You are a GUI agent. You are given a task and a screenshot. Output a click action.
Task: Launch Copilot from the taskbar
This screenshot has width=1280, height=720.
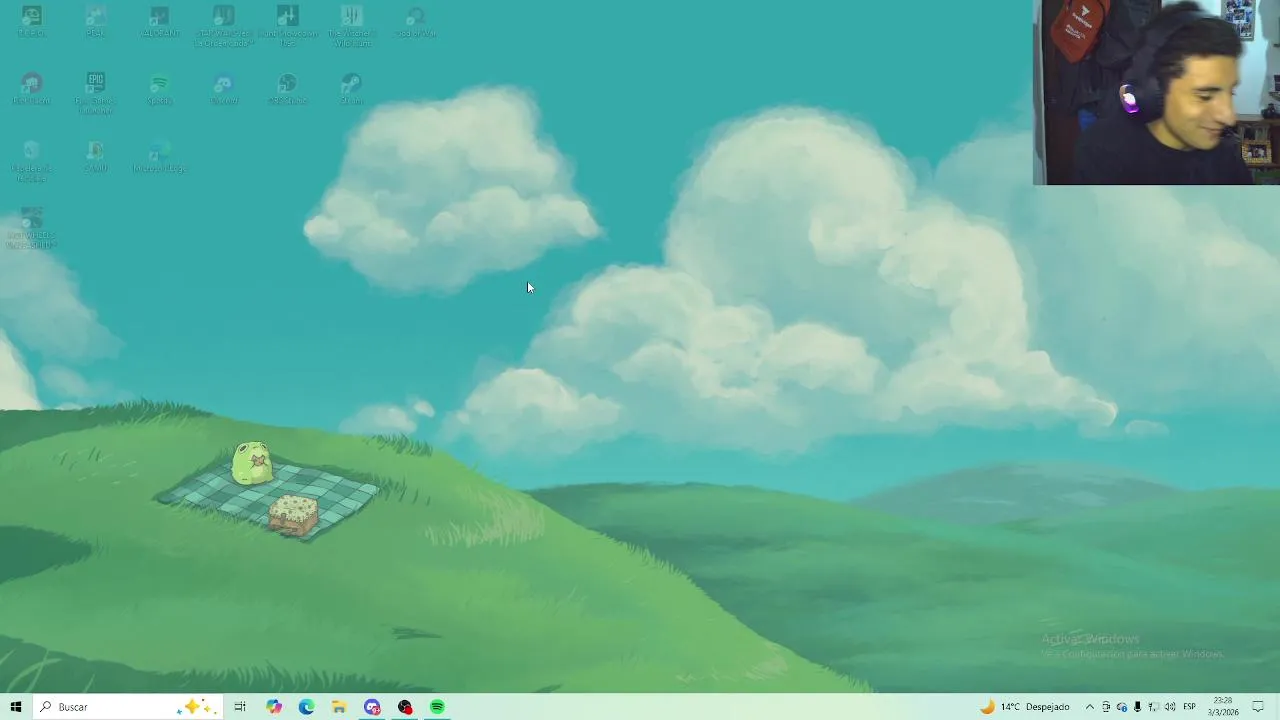(x=274, y=707)
